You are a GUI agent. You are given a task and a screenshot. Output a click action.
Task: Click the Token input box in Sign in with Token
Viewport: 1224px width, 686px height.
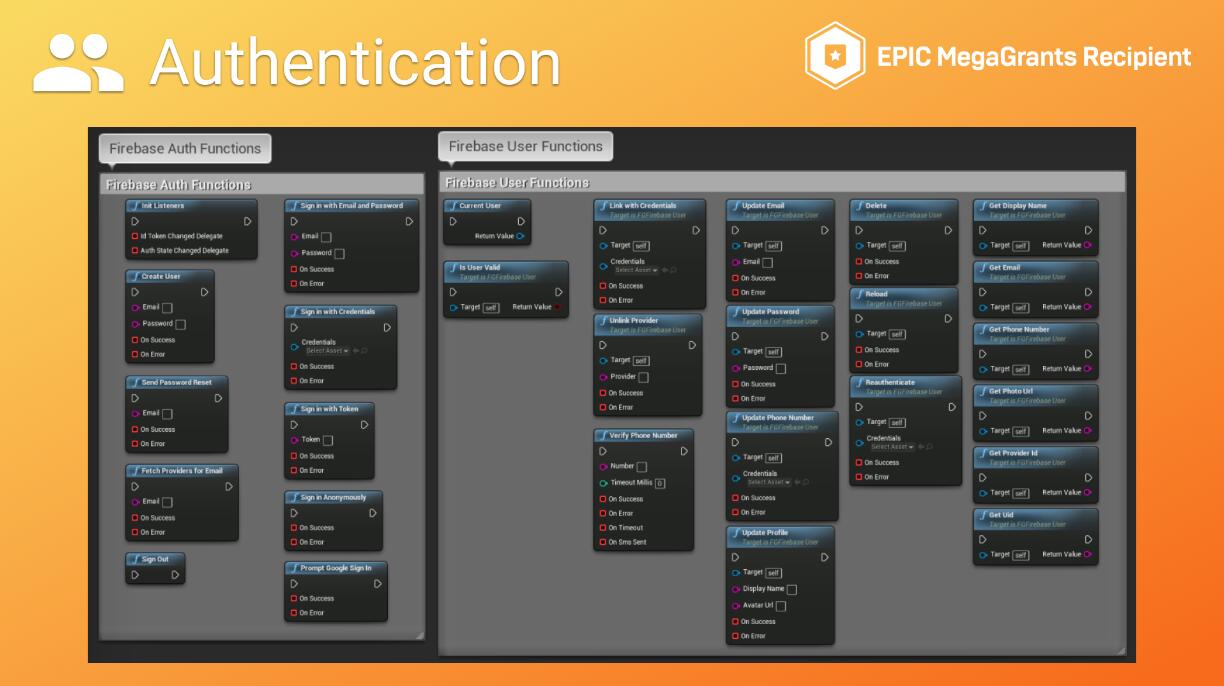pos(328,440)
